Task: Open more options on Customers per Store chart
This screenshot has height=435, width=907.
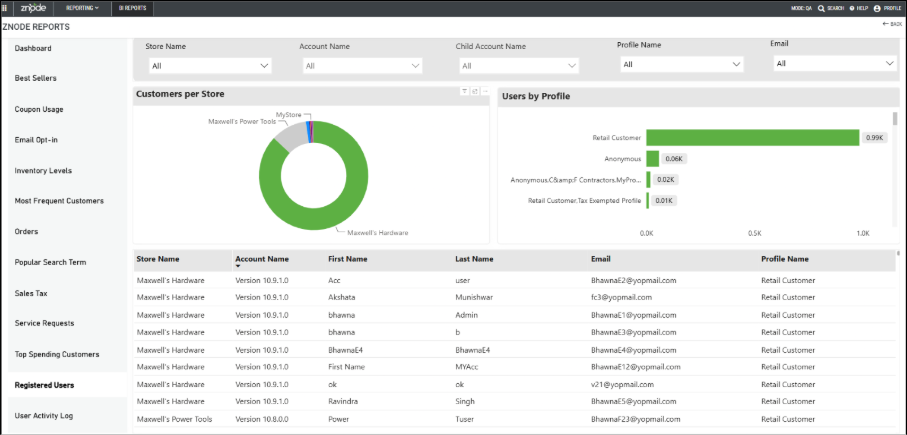Action: pos(485,91)
